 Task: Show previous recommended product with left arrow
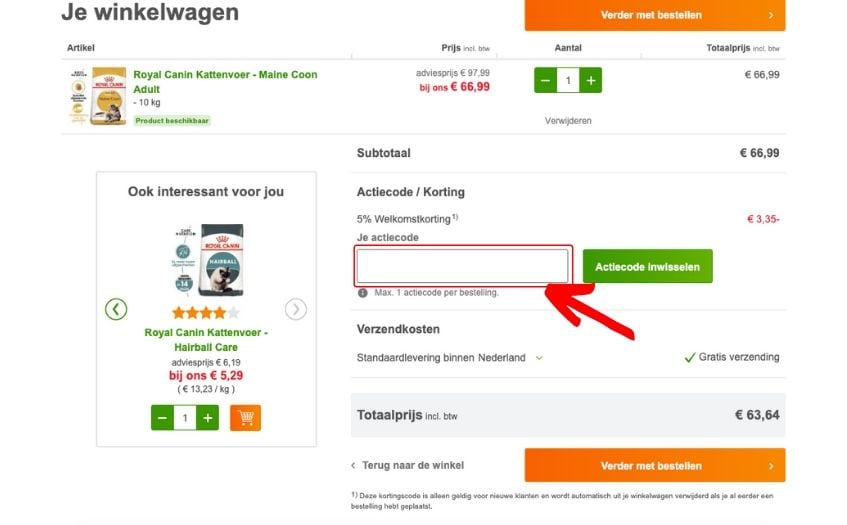click(x=116, y=309)
